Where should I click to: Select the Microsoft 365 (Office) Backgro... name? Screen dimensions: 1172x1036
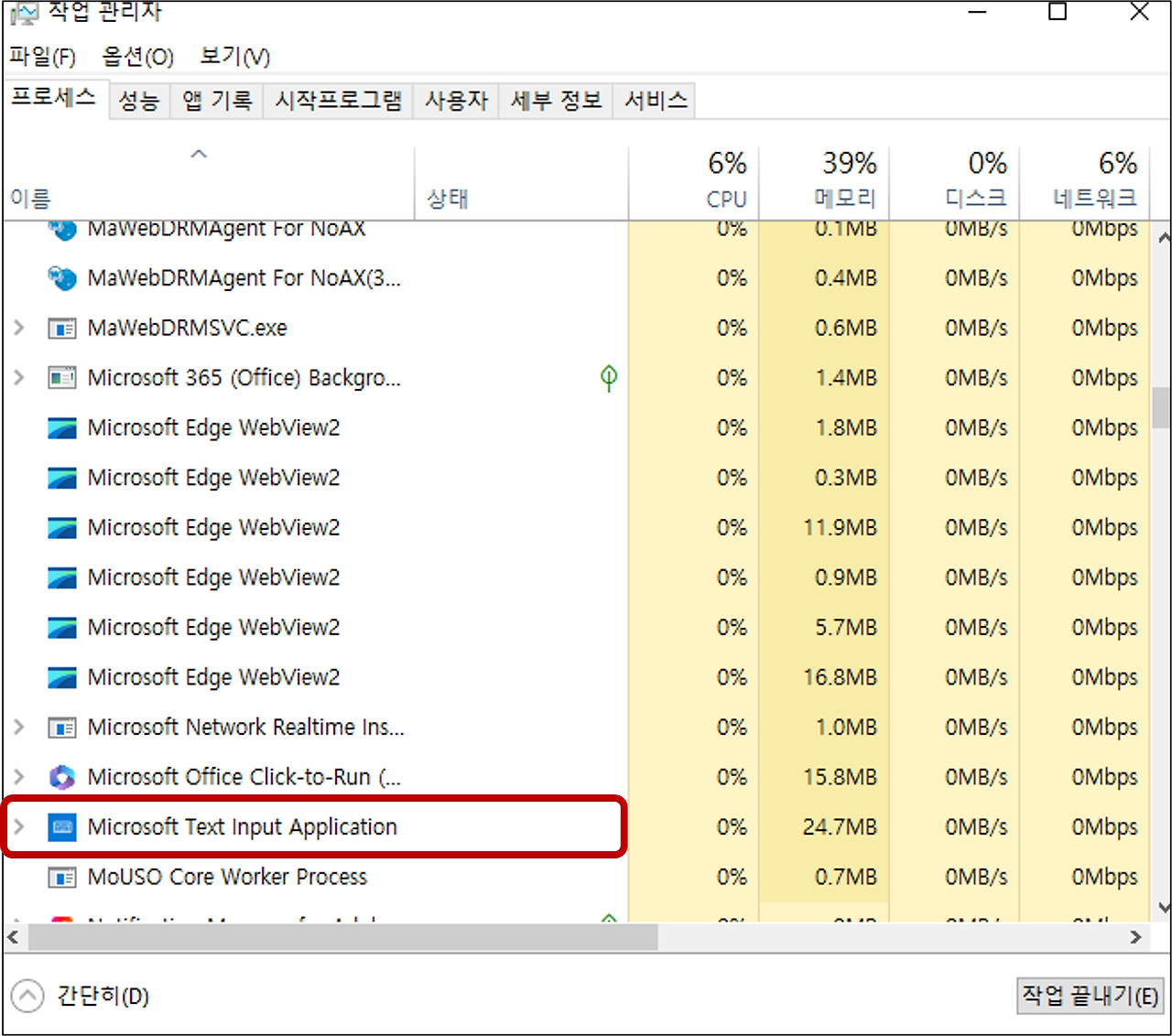244,377
